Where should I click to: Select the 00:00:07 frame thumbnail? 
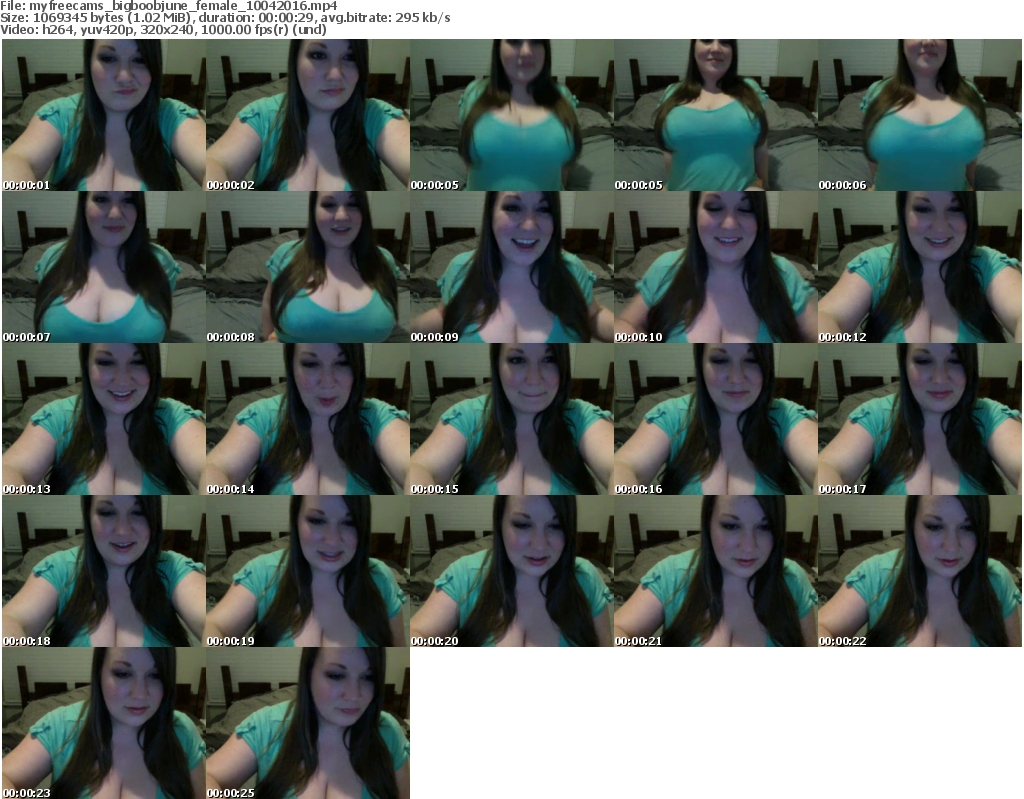[103, 267]
